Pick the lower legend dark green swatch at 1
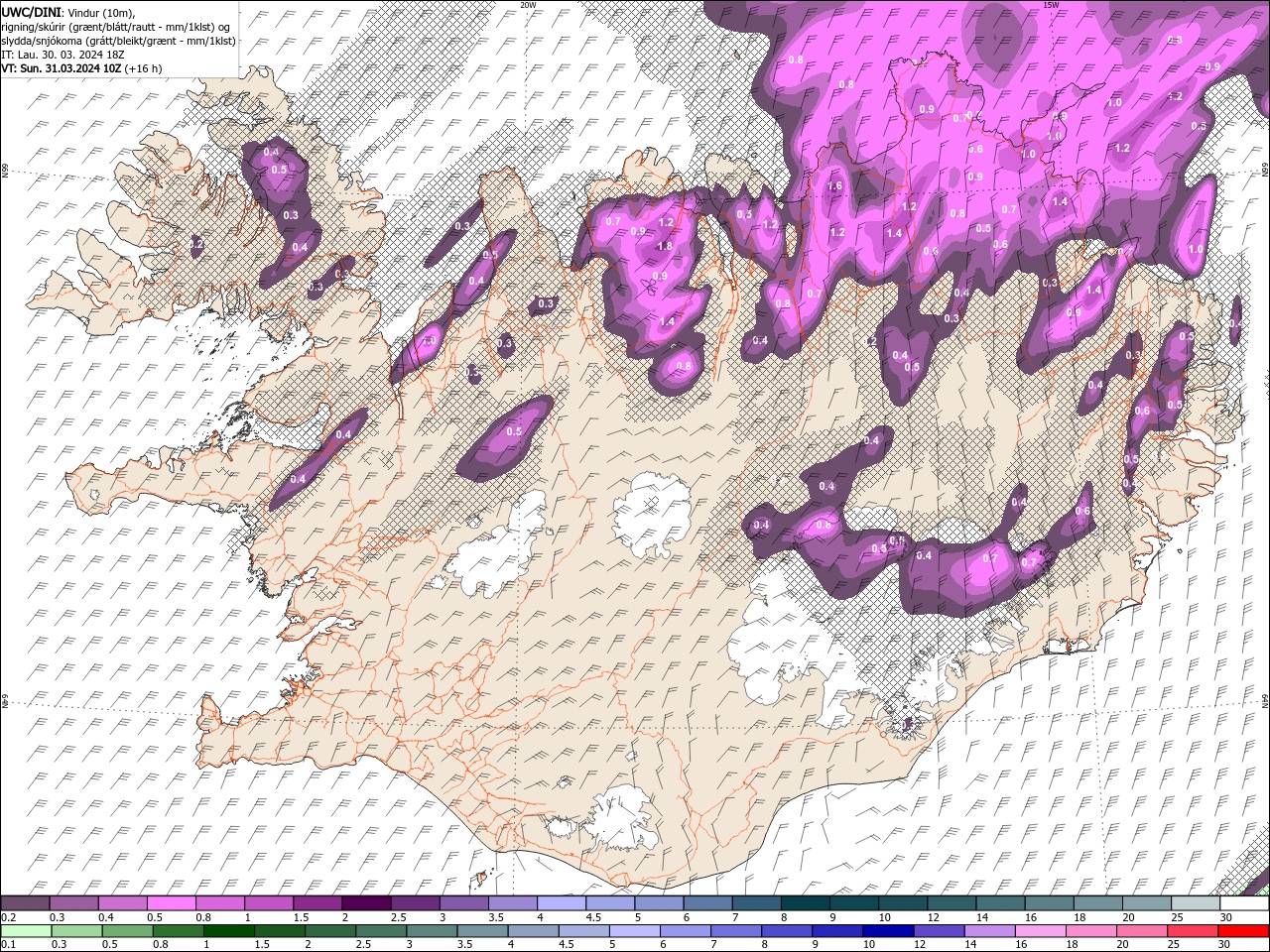1270x952 pixels. [x=228, y=931]
